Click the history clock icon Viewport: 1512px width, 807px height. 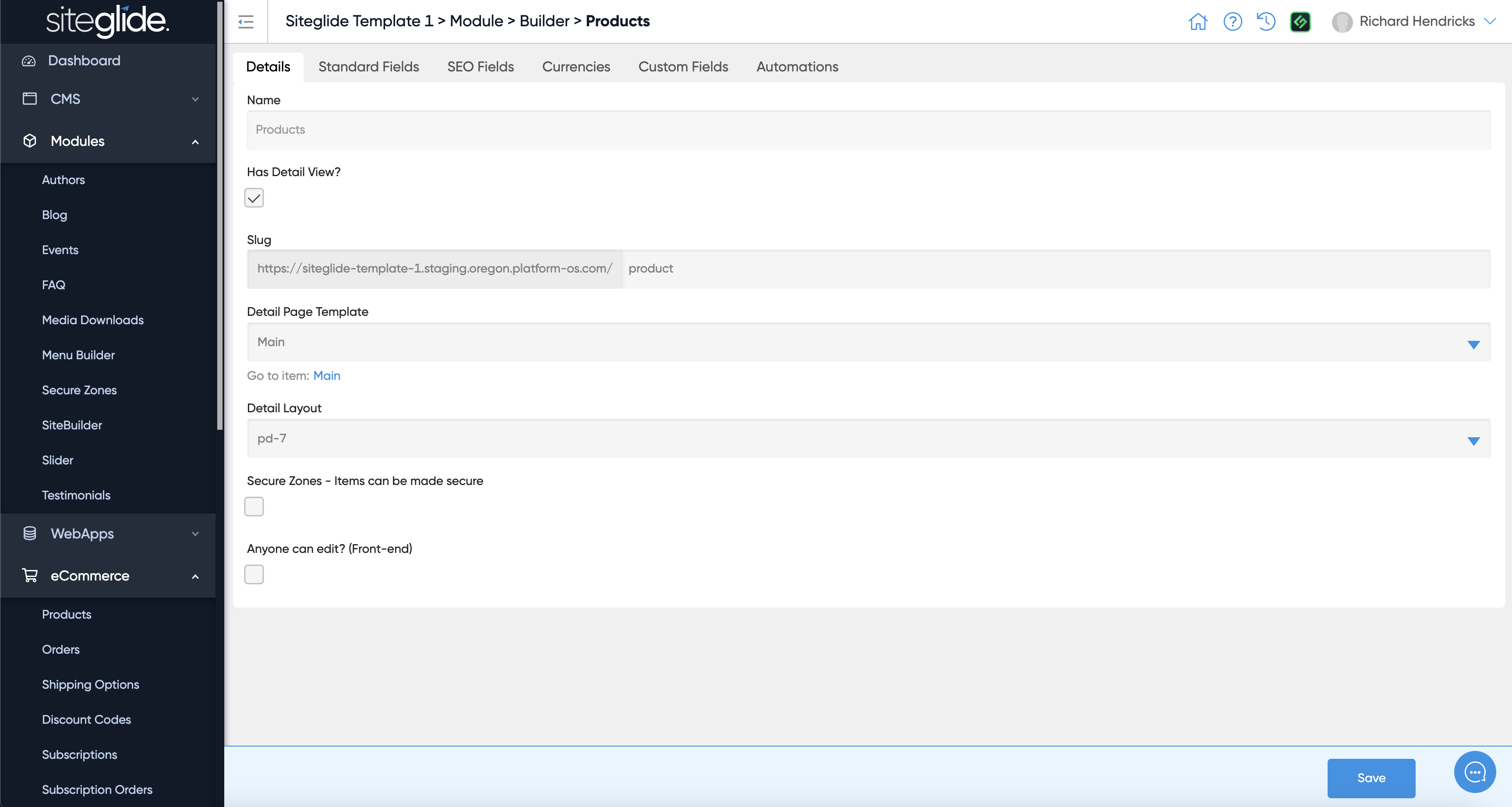tap(1266, 22)
